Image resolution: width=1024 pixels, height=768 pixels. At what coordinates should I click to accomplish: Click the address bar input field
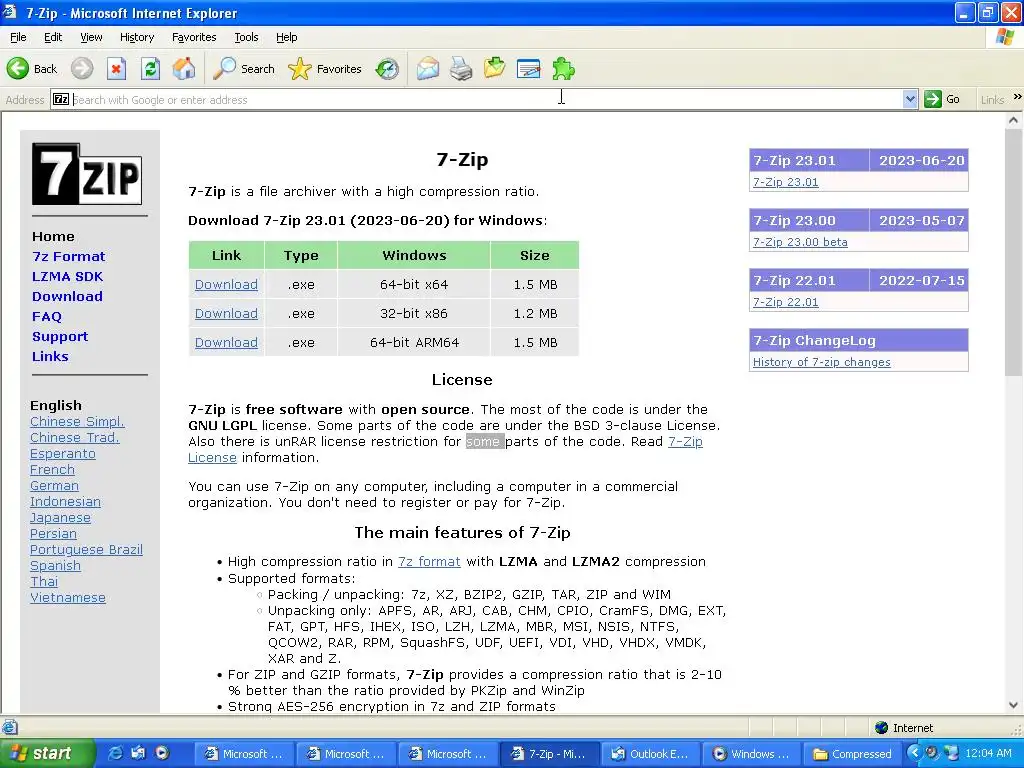tap(487, 99)
